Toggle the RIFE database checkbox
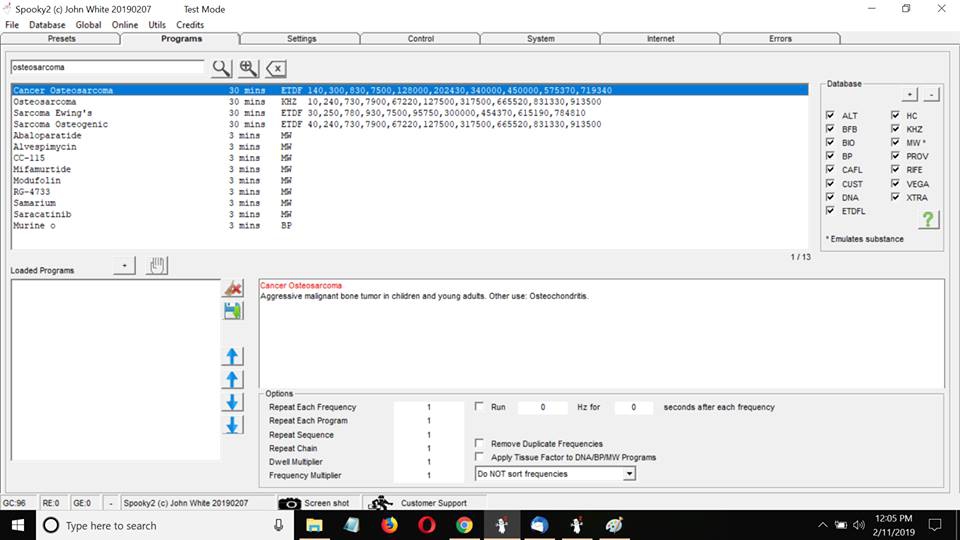 tap(896, 169)
